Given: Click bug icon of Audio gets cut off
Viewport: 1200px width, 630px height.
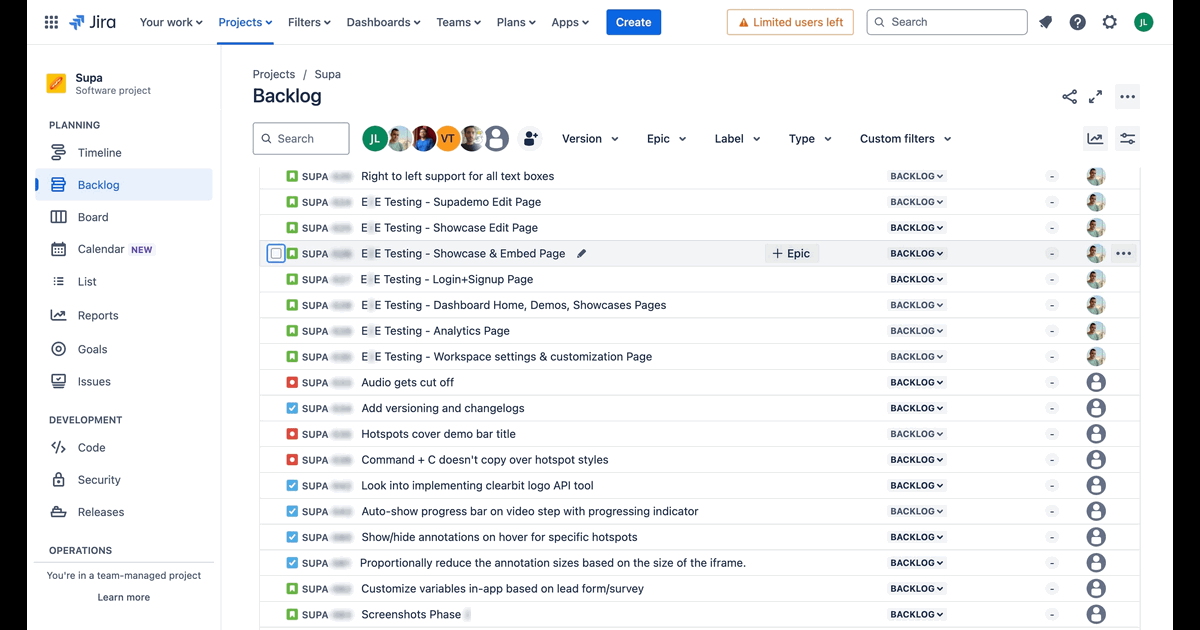Looking at the screenshot, I should pyautogui.click(x=292, y=382).
